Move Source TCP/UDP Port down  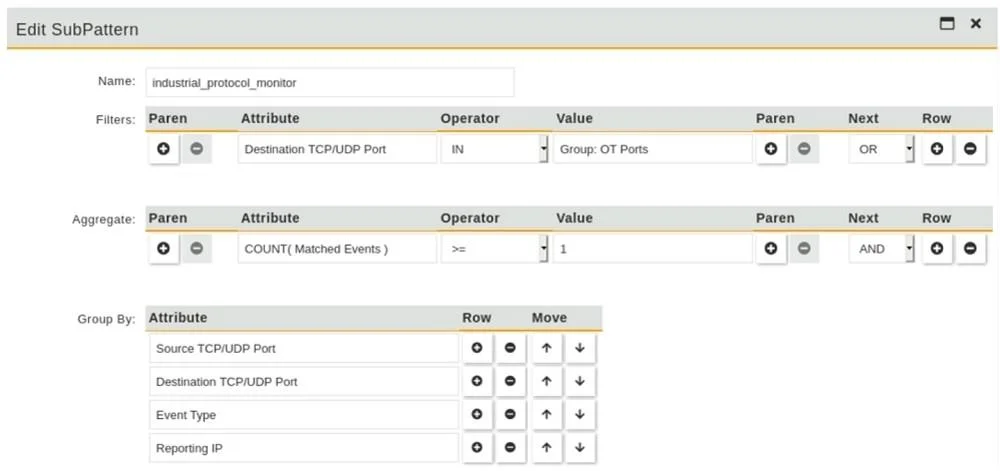(x=580, y=349)
